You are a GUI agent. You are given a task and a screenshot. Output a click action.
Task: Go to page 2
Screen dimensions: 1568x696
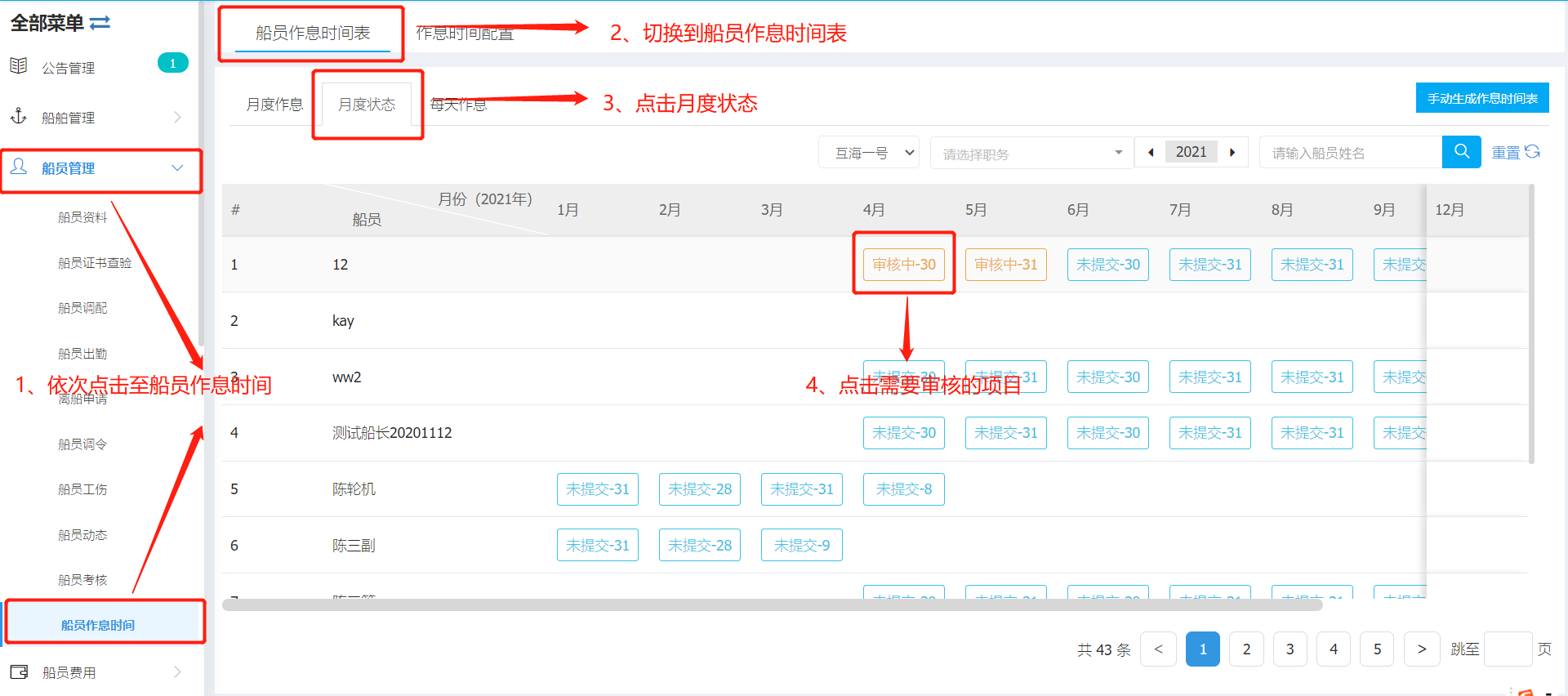1246,649
